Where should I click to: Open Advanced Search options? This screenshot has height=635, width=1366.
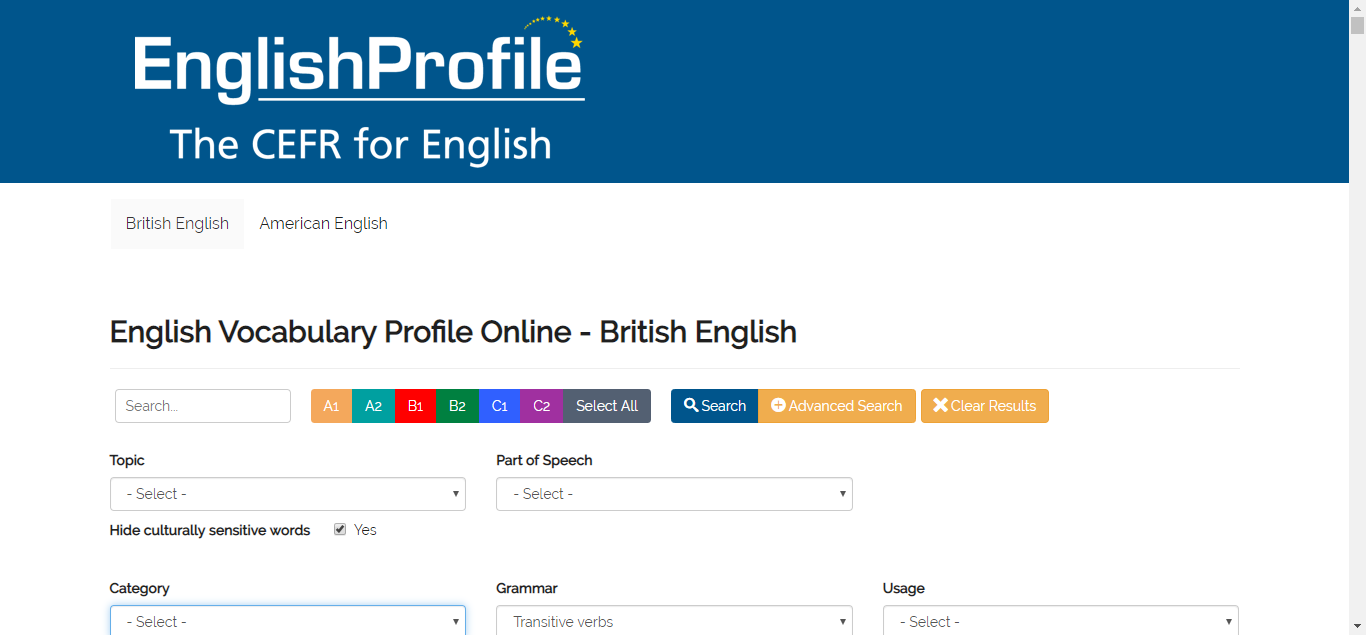(837, 406)
